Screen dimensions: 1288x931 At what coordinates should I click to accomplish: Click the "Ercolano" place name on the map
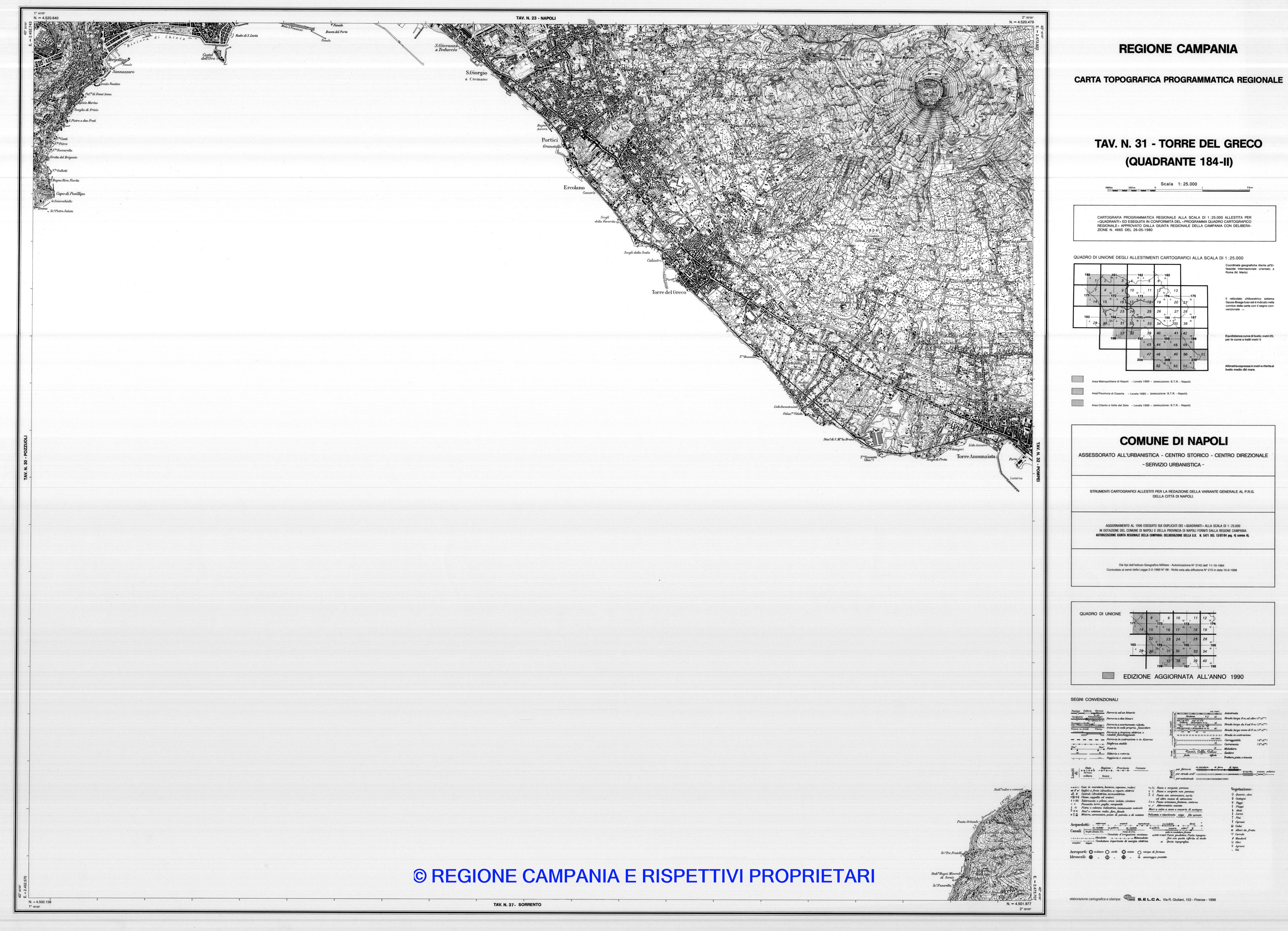click(x=574, y=188)
